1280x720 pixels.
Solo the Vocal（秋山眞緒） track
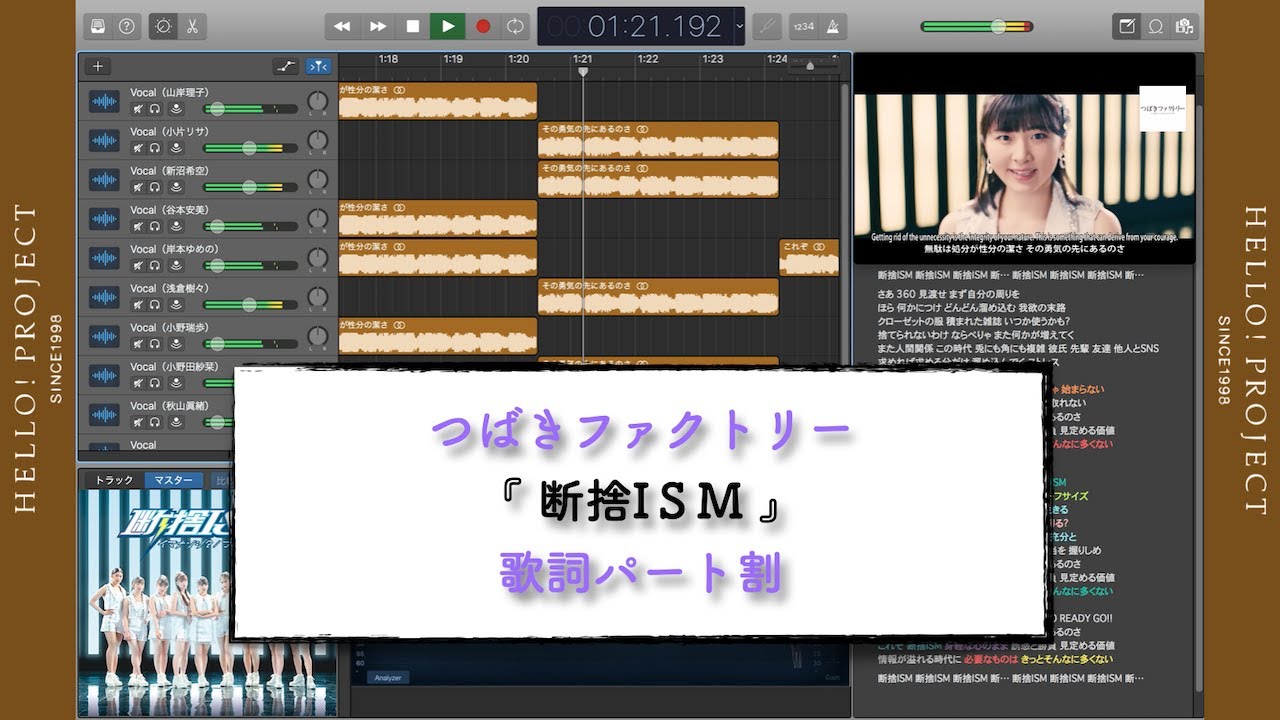(x=155, y=423)
